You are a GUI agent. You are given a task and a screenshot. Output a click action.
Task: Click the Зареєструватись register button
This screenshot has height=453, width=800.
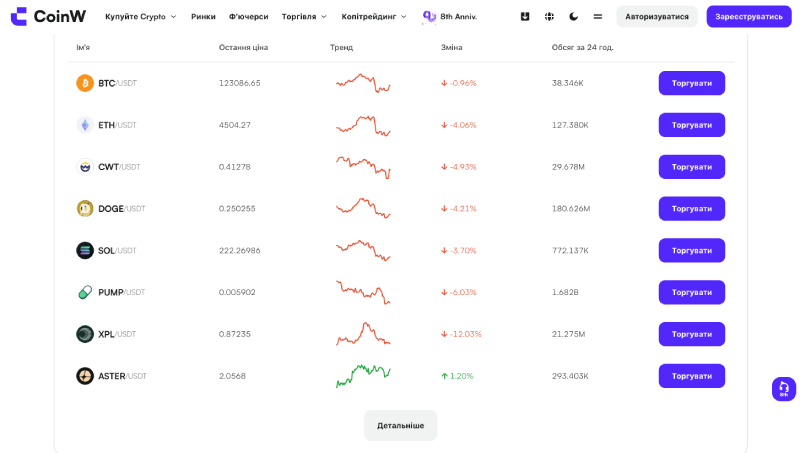point(748,17)
